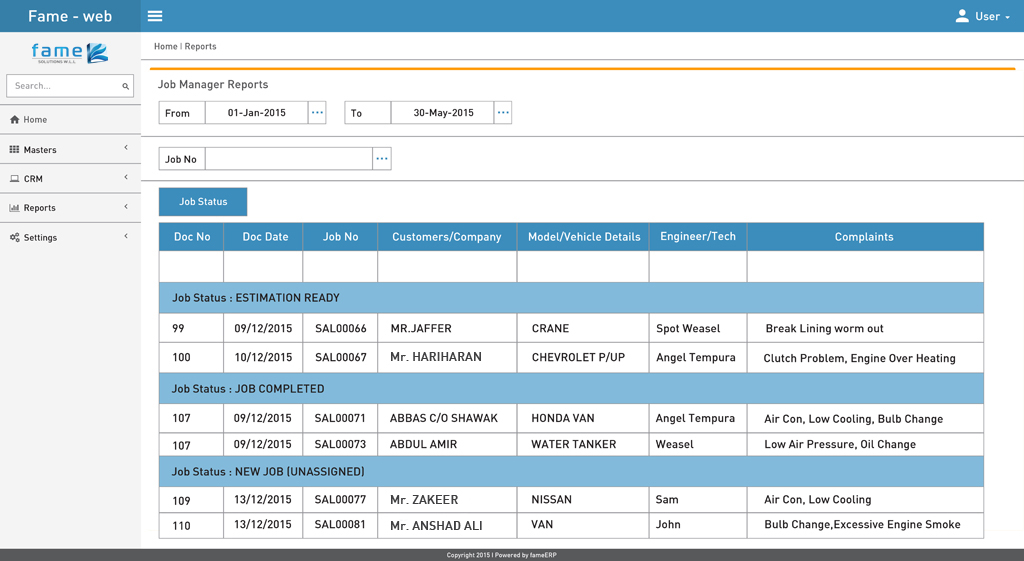Screen dimensions: 1024x561
Task: Click the Settings gears icon
Action: 14,237
